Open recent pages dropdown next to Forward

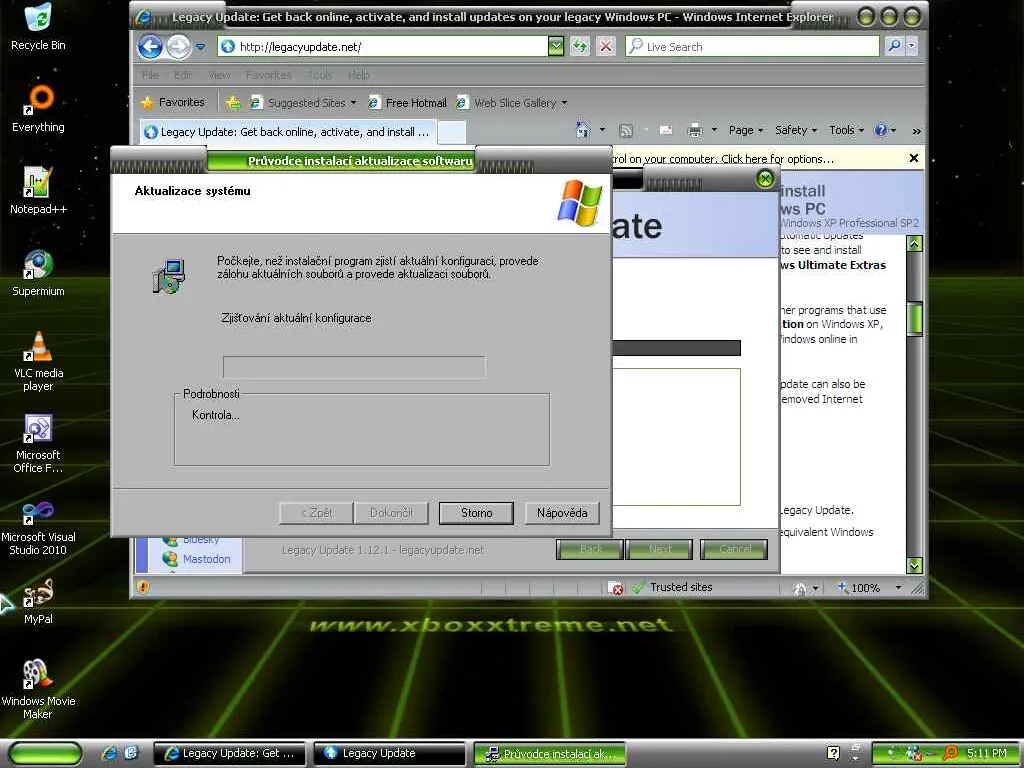point(200,47)
